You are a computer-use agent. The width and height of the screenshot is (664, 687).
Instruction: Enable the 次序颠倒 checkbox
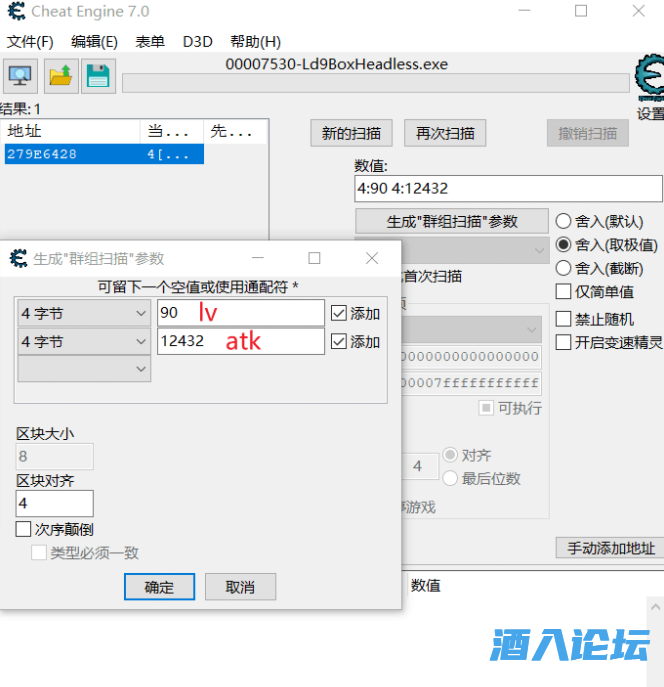click(24, 529)
